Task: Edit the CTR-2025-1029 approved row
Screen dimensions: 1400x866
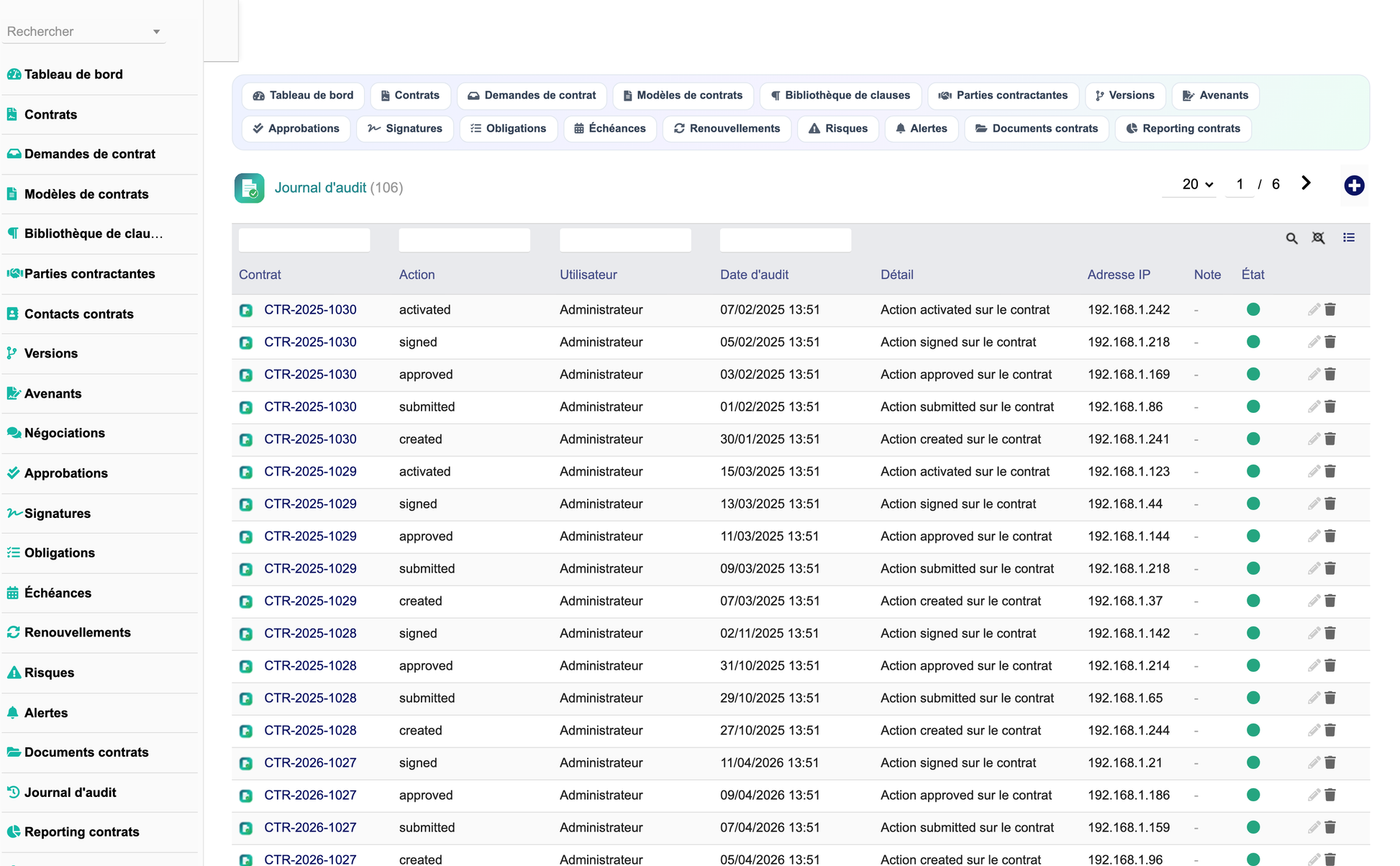Action: [1314, 536]
